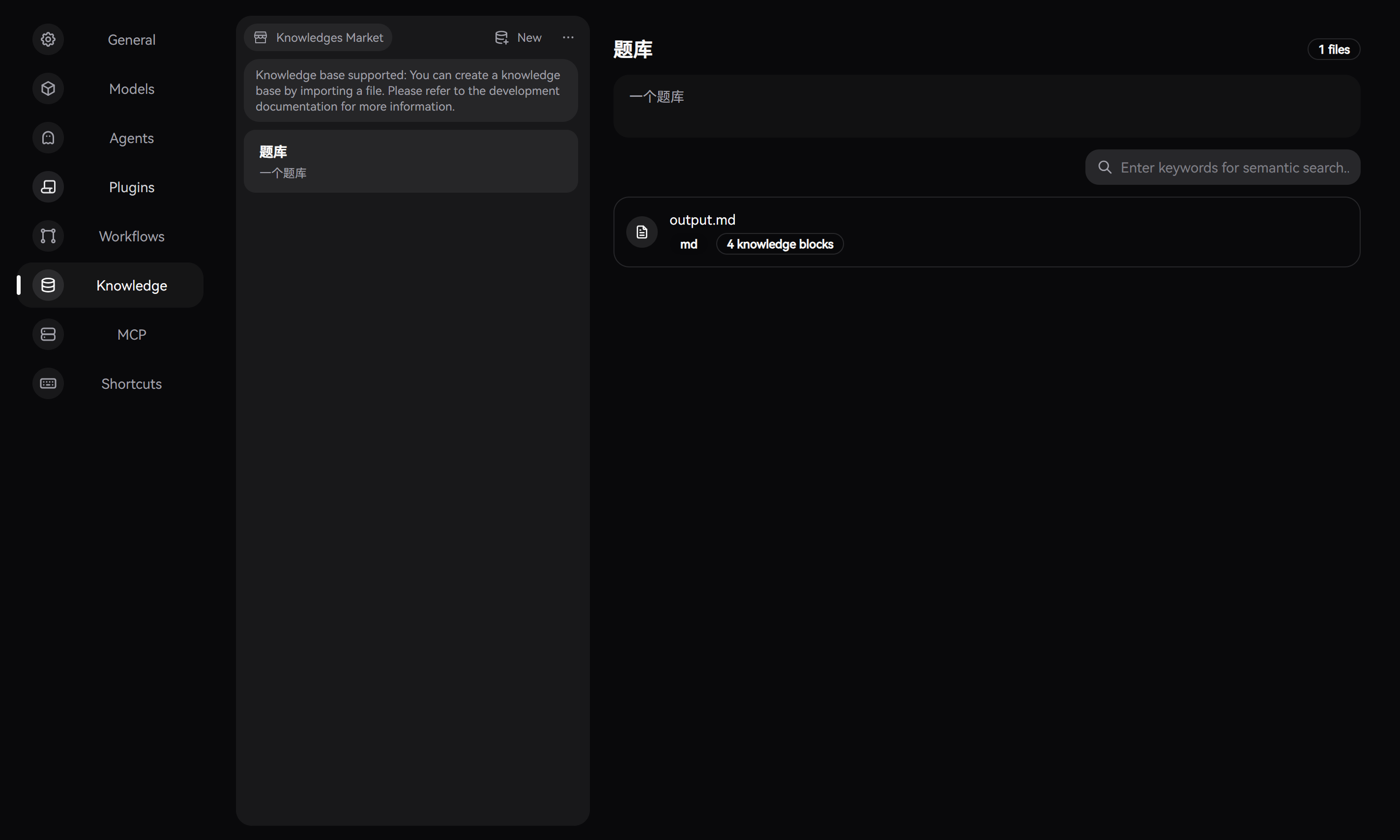This screenshot has height=840, width=1400.
Task: Select the 题库 knowledge base list item
Action: (410, 161)
